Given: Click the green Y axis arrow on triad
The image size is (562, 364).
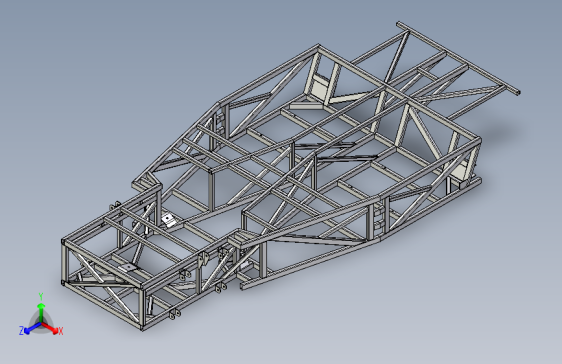Looking at the screenshot, I should tap(41, 312).
